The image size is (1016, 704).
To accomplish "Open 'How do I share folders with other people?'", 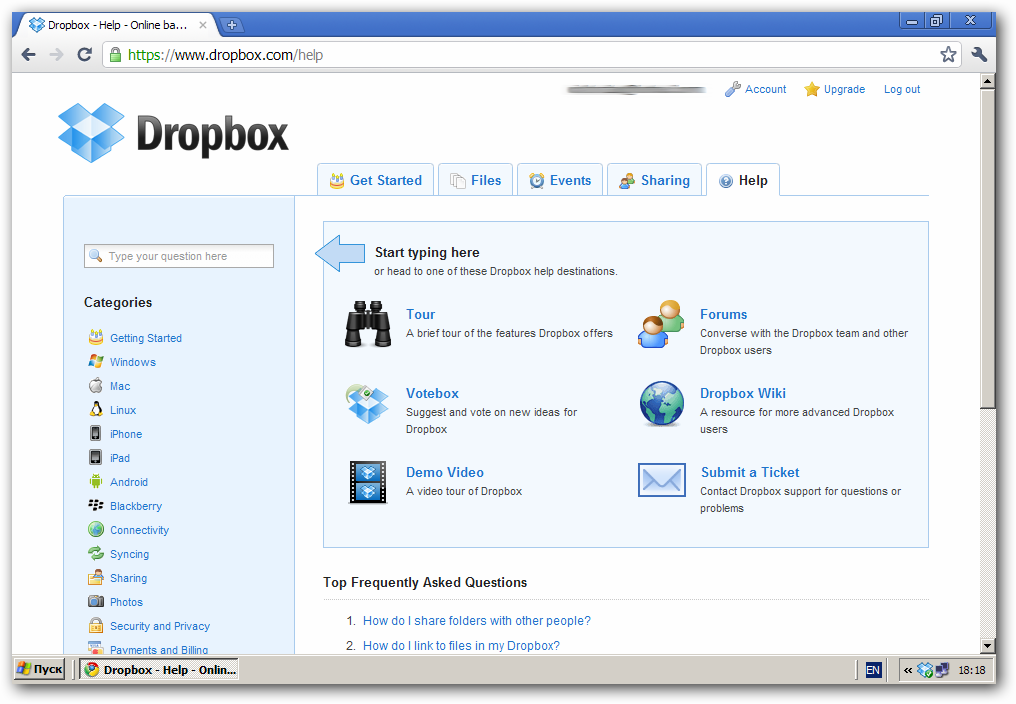I will pos(477,621).
